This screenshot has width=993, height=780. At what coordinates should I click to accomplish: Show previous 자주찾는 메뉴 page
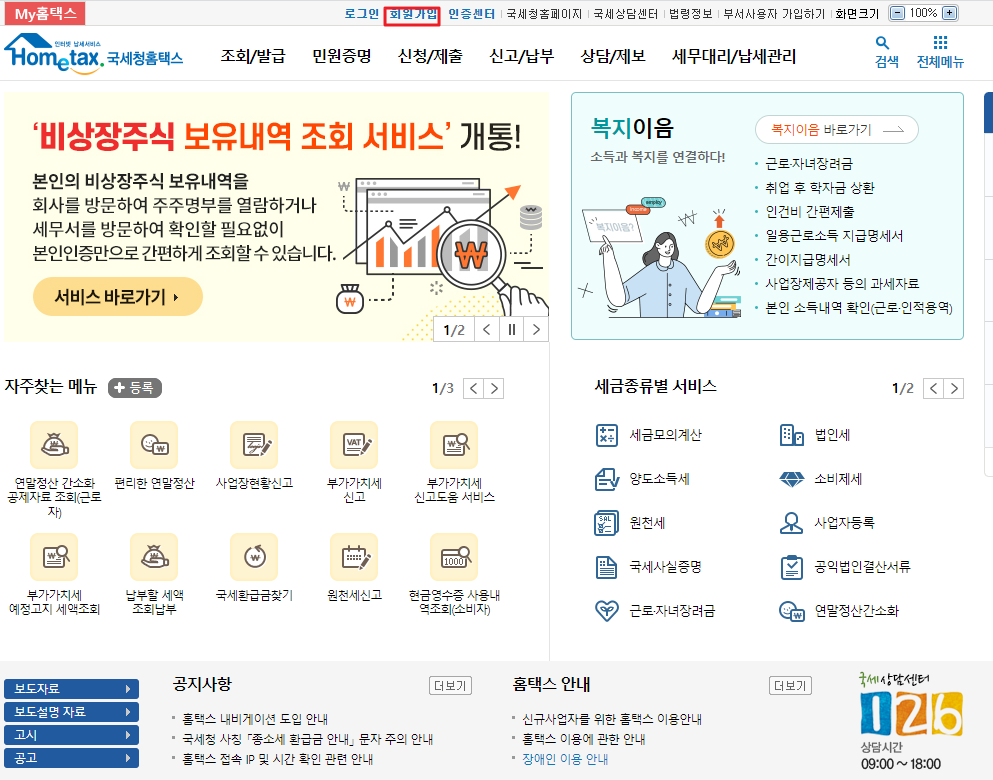(x=473, y=388)
